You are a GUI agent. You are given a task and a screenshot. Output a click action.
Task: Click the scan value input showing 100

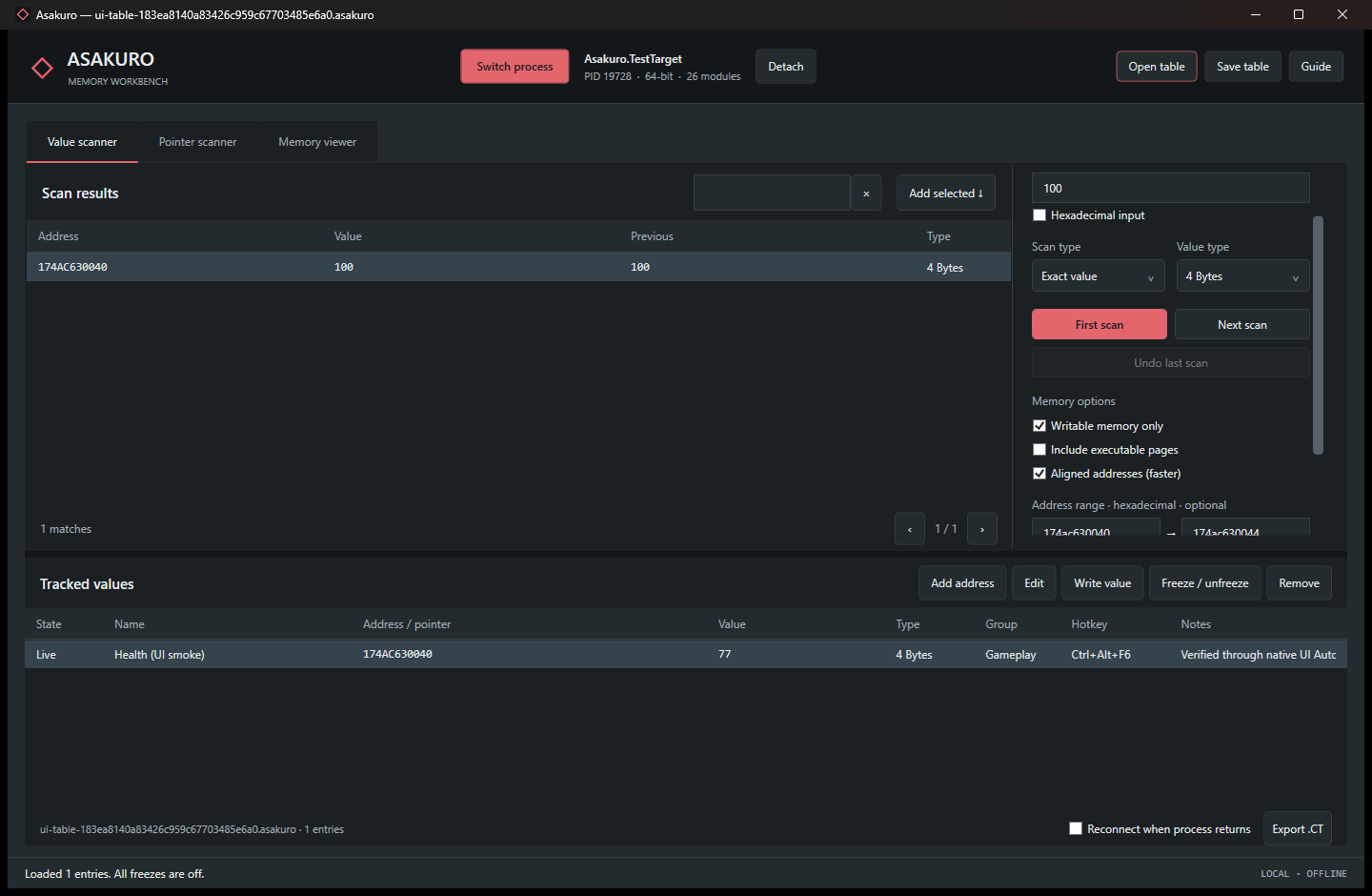click(1171, 189)
